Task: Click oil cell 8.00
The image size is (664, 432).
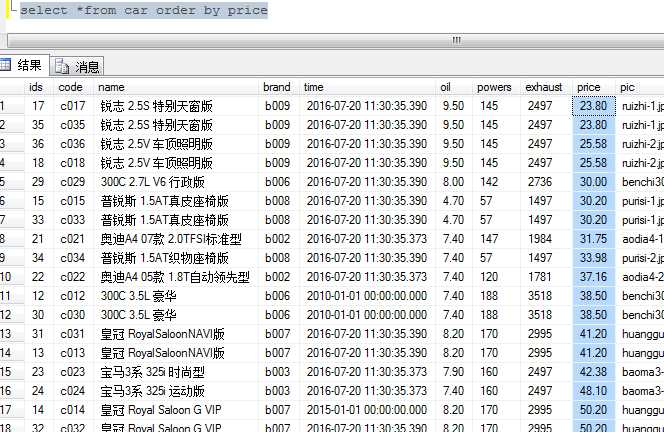Action: coord(453,182)
